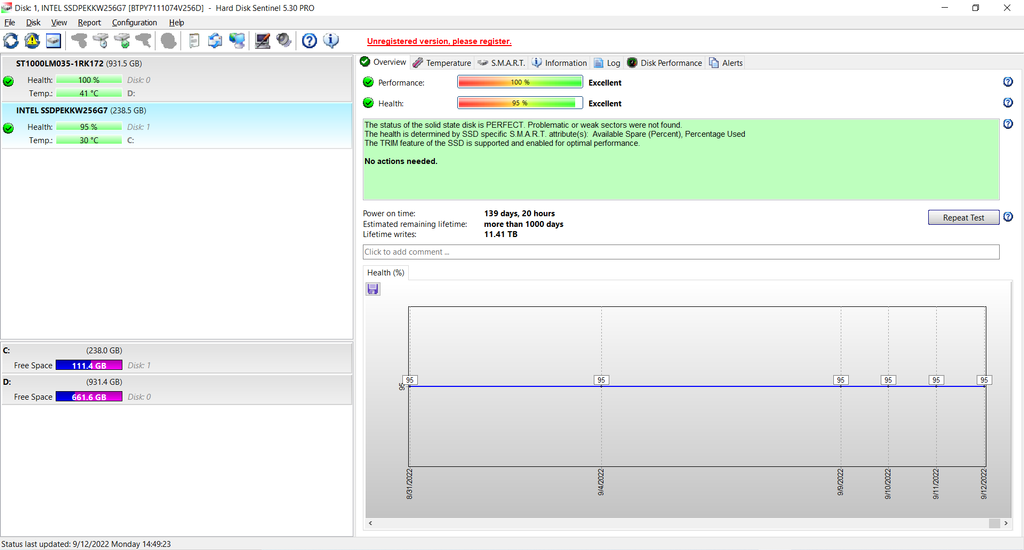This screenshot has height=550, width=1024.
Task: Open the Configuration menu
Action: pyautogui.click(x=134, y=22)
